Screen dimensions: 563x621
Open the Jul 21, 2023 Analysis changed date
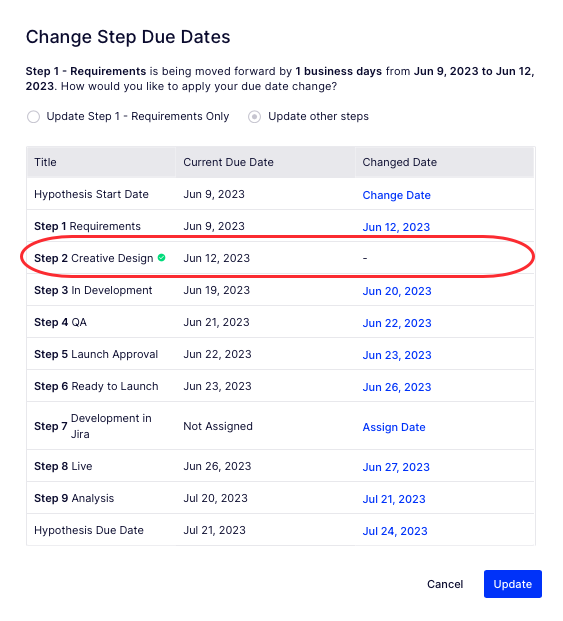coord(394,499)
